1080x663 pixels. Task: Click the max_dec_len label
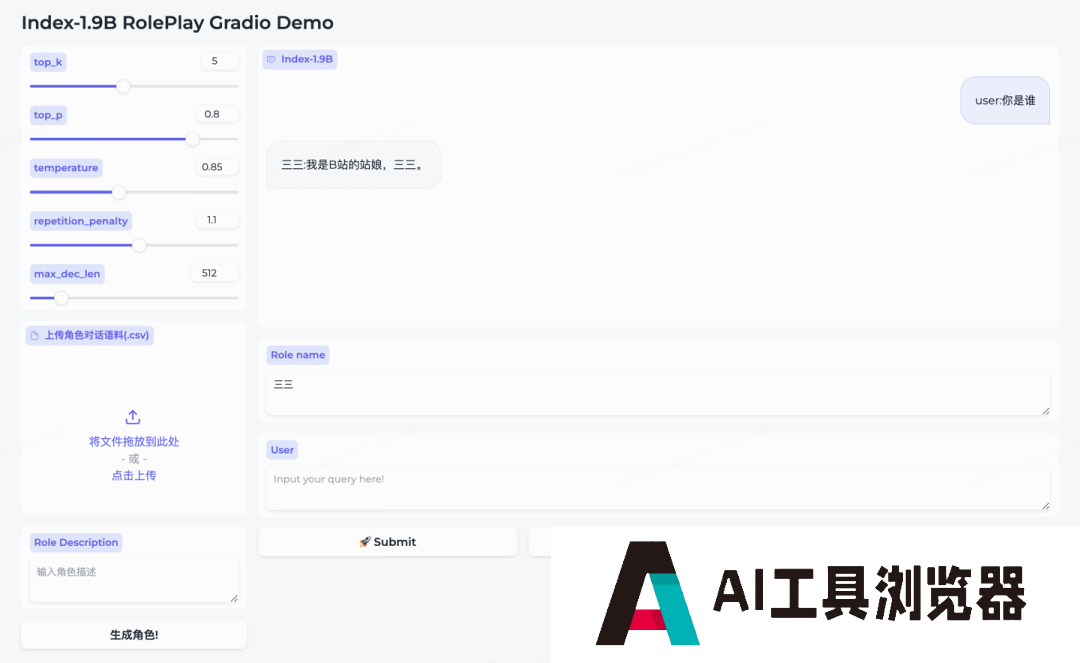pyautogui.click(x=67, y=274)
